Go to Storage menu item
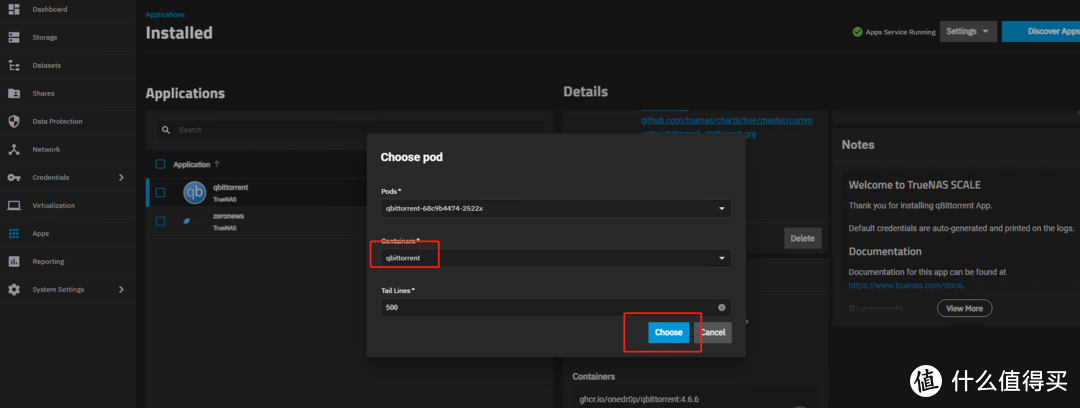The height and width of the screenshot is (408, 1080). tap(45, 37)
